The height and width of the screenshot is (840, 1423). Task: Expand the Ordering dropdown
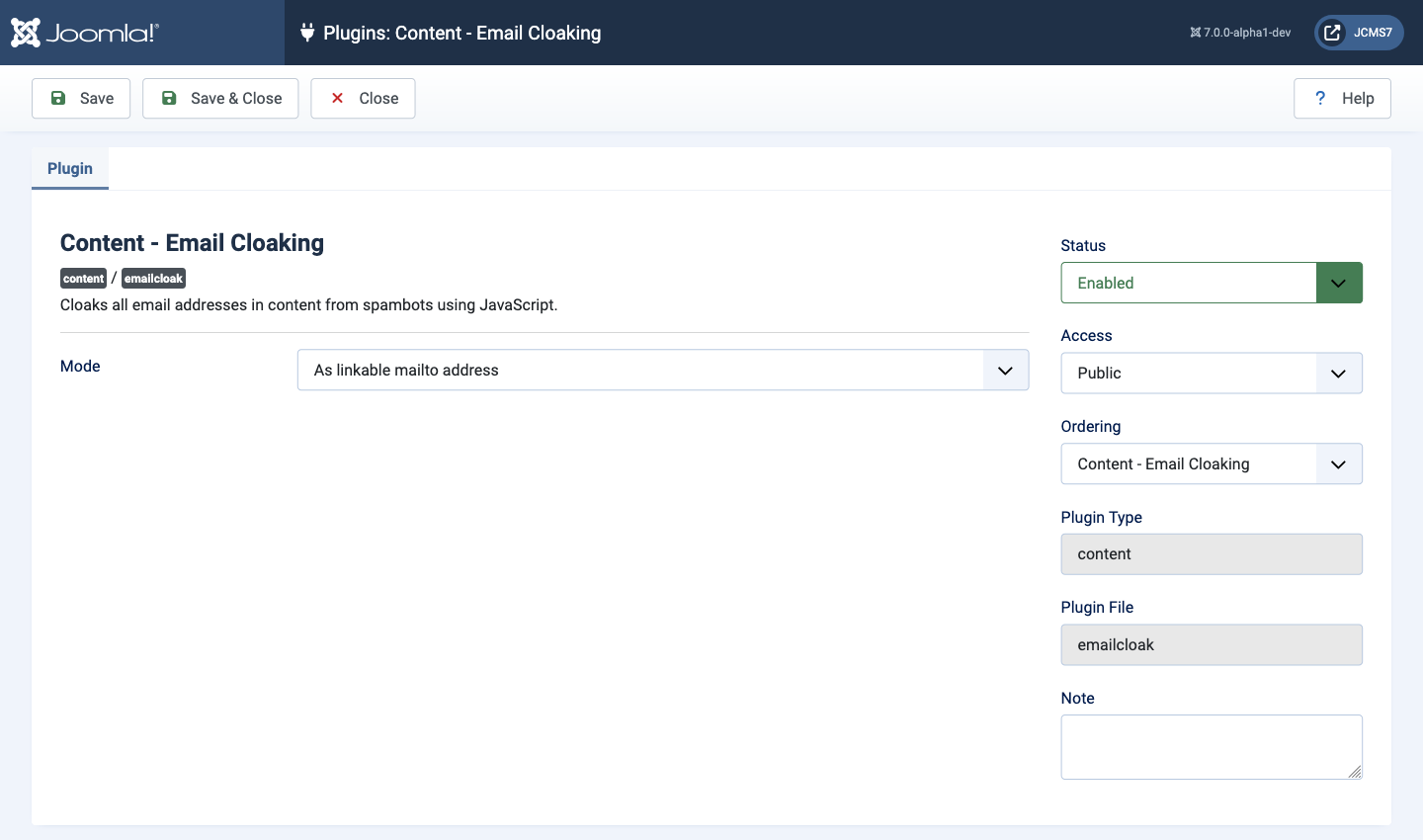click(1212, 463)
